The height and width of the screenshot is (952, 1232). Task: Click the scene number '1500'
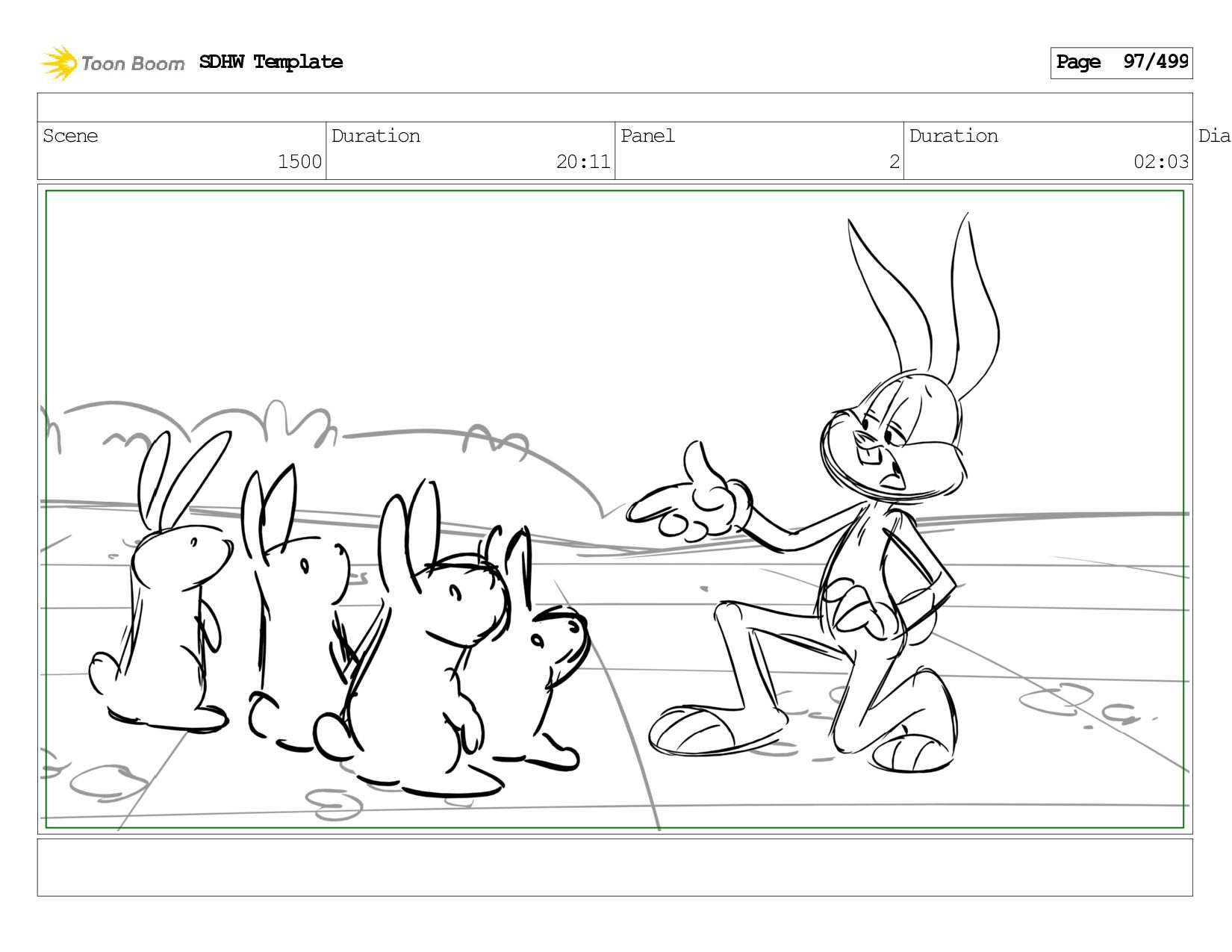(x=299, y=161)
